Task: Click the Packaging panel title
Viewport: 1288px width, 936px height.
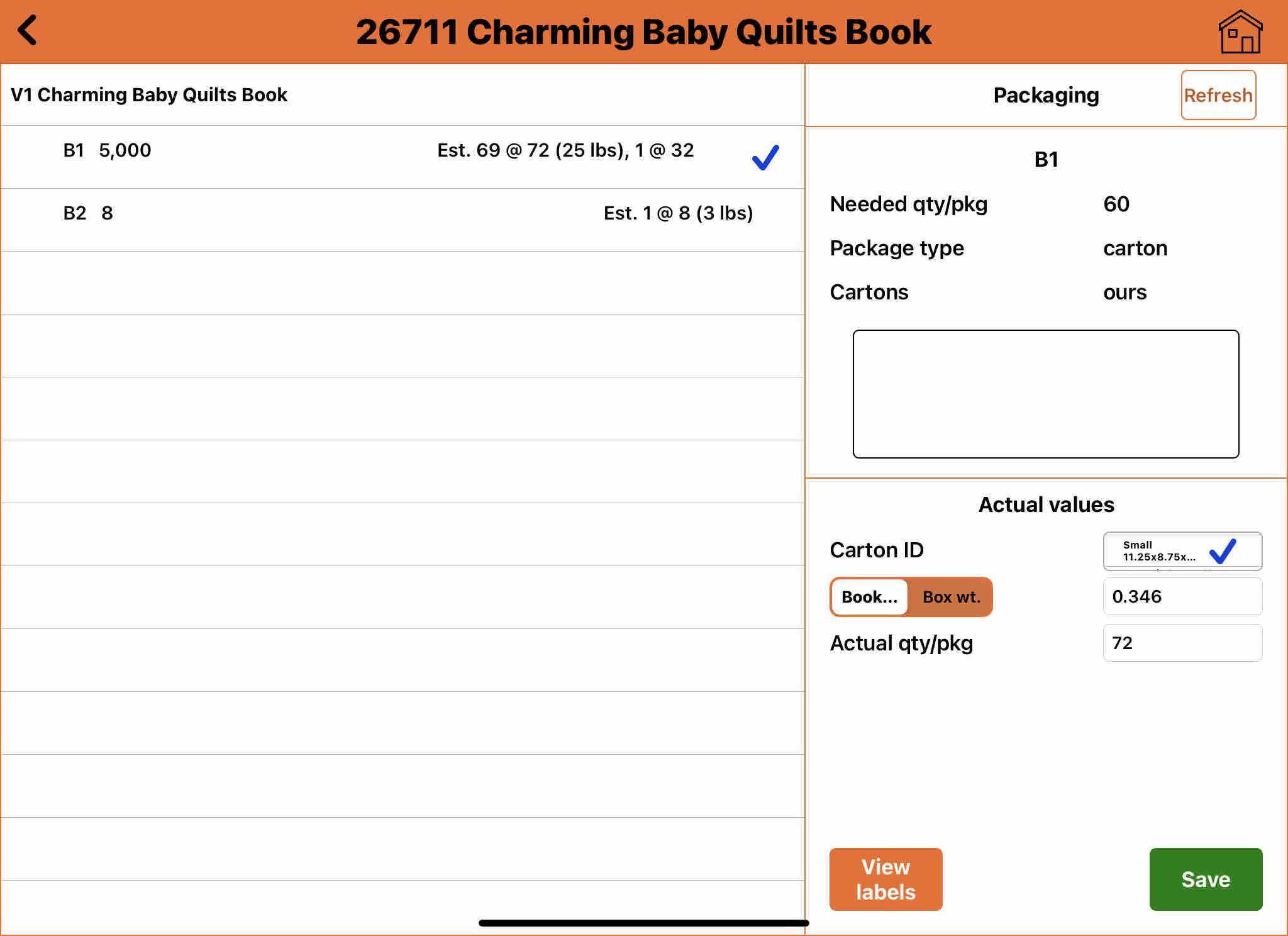Action: coord(1046,96)
